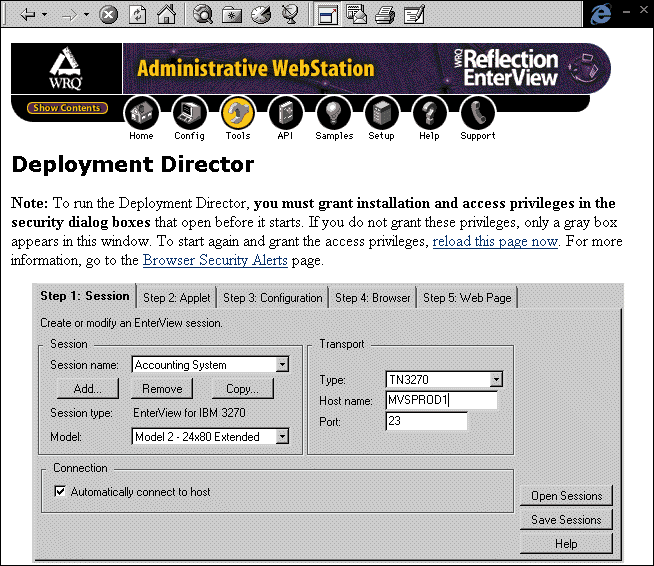
Task: Open the Help question mark icon
Action: tap(429, 113)
